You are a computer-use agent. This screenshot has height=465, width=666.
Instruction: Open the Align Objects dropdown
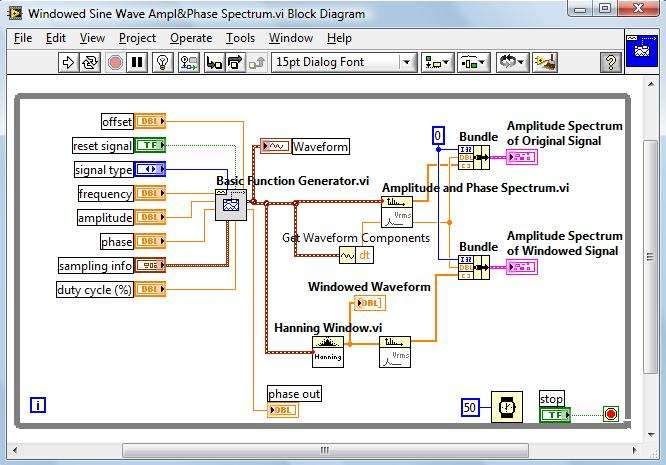click(x=437, y=62)
